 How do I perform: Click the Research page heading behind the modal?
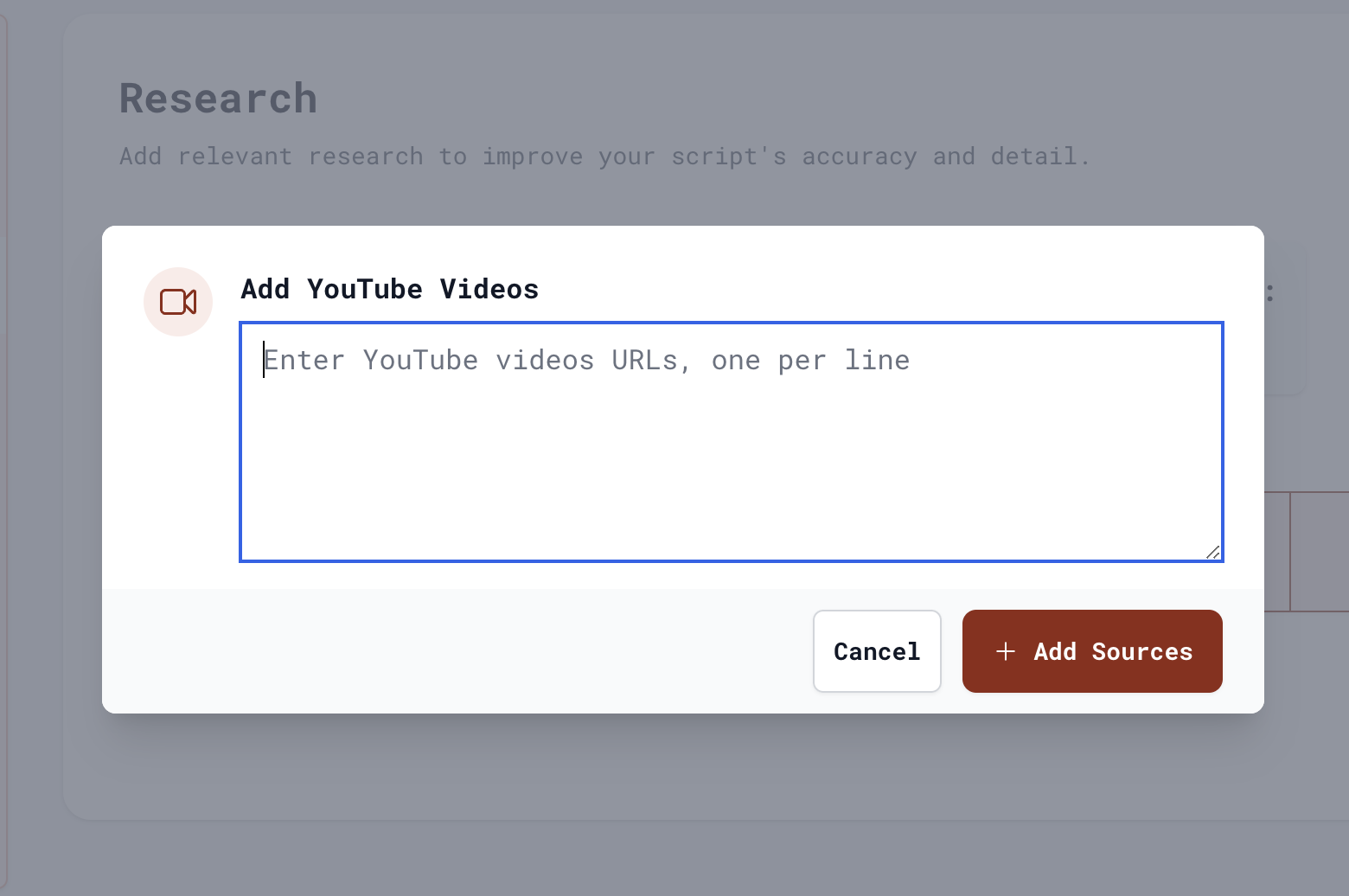pyautogui.click(x=218, y=98)
